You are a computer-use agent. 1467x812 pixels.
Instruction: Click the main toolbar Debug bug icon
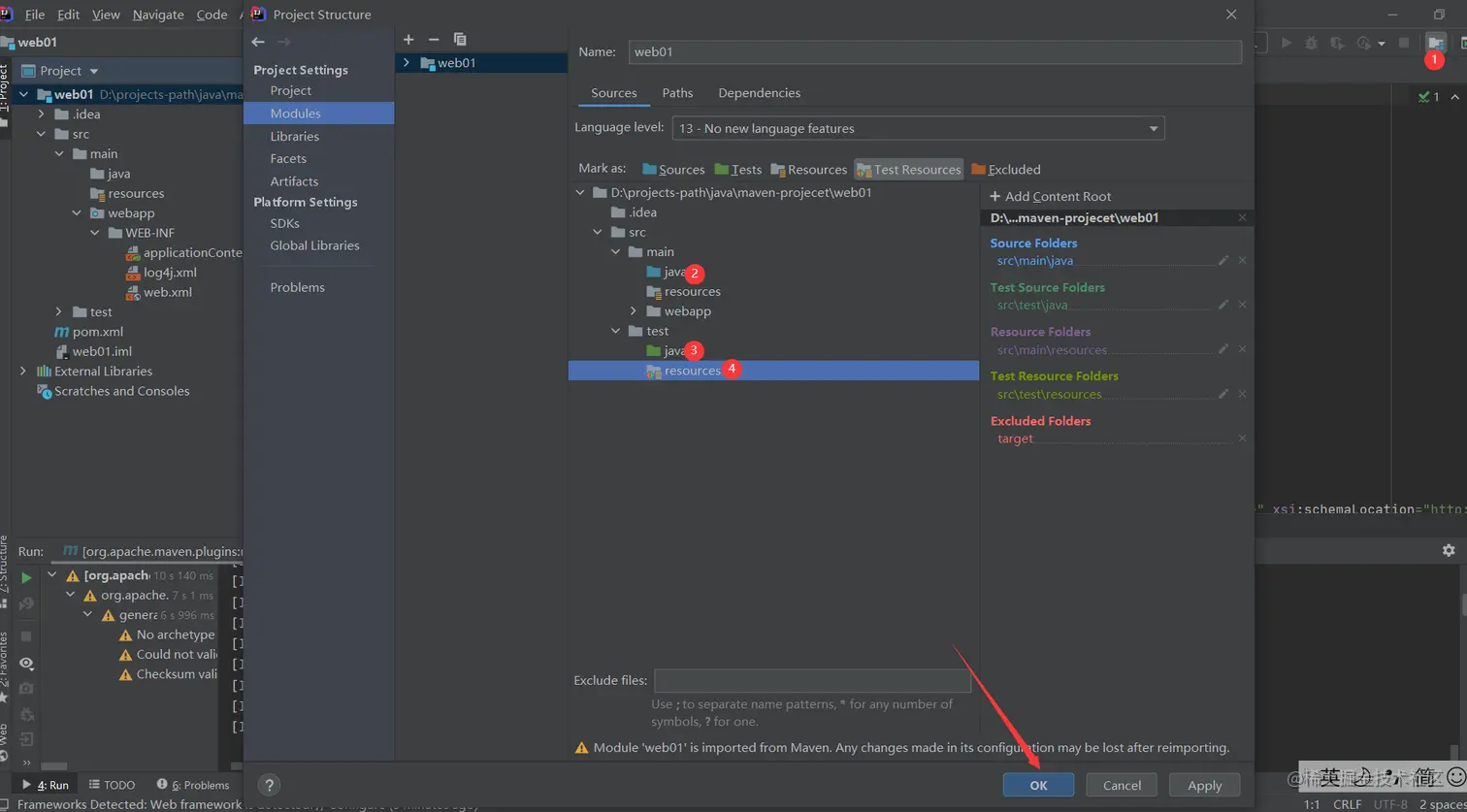pos(1312,43)
